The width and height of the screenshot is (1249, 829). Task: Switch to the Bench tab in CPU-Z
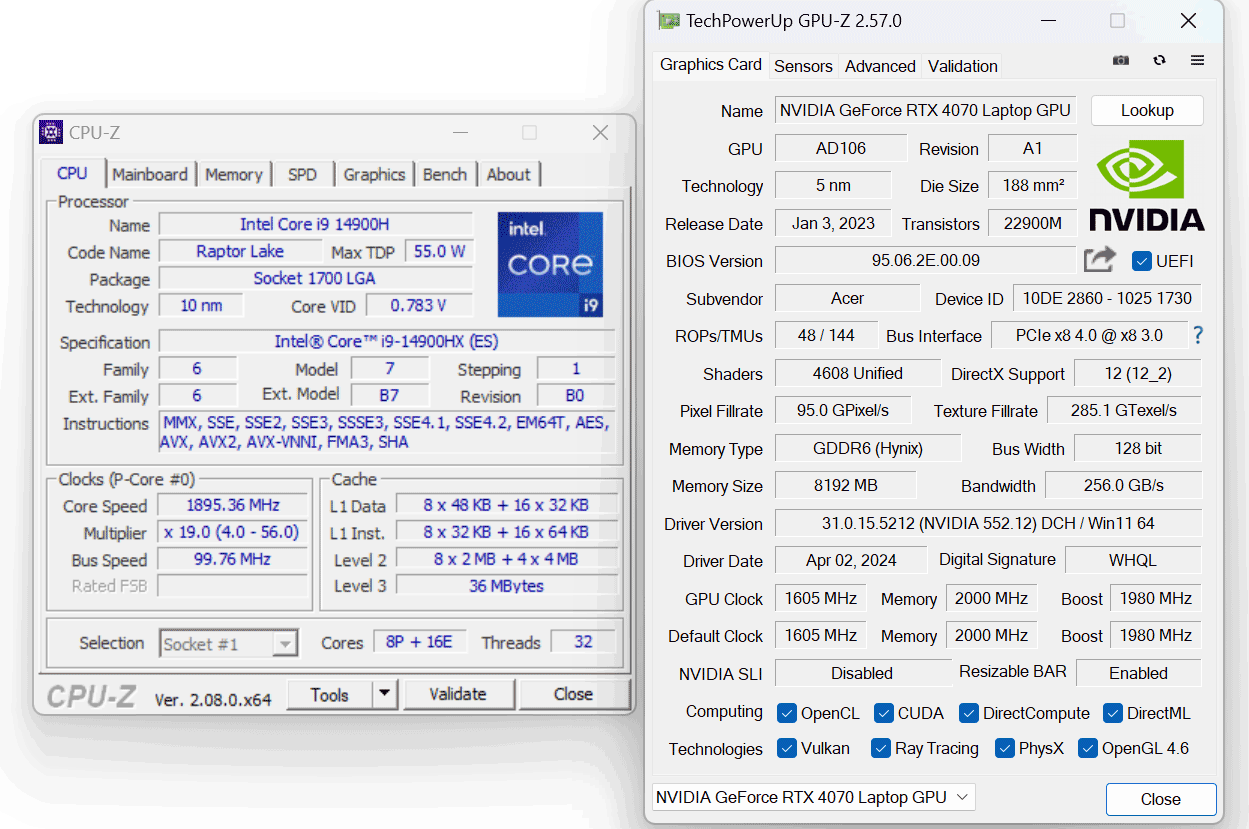(x=445, y=174)
